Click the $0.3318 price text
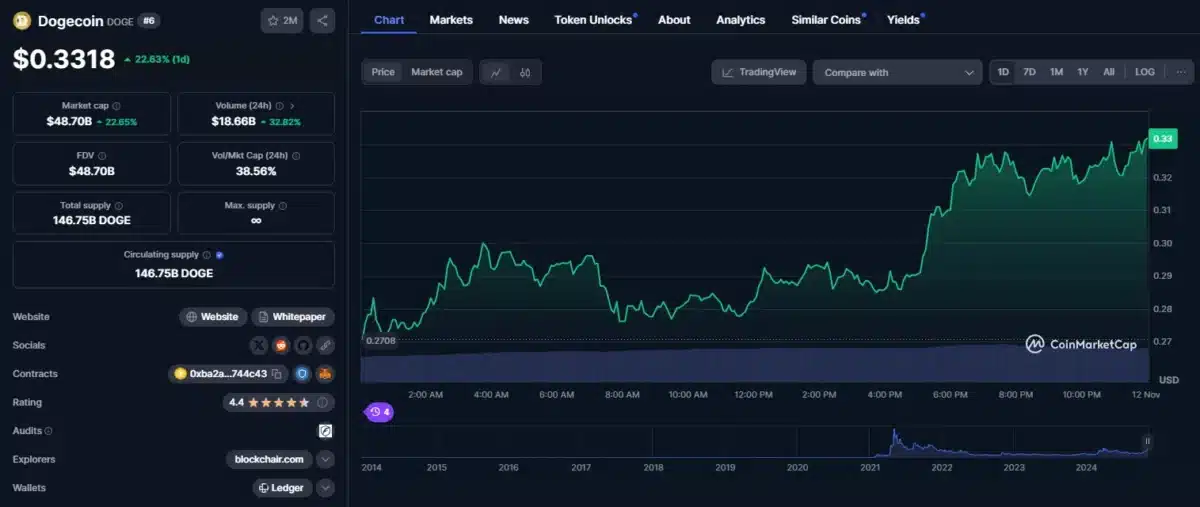Viewport: 1200px width, 507px height. click(x=64, y=60)
